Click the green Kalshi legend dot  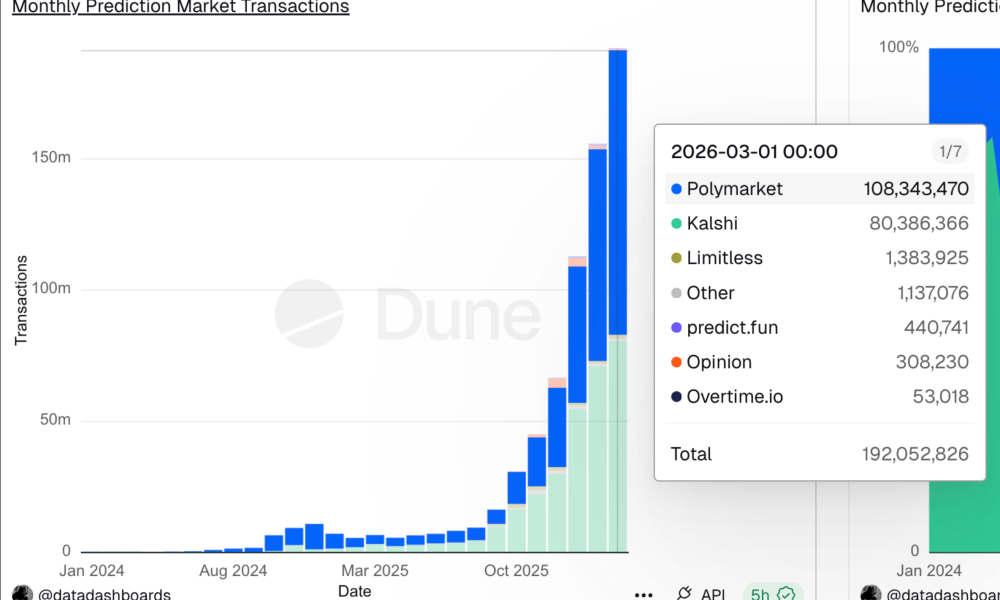coord(674,223)
